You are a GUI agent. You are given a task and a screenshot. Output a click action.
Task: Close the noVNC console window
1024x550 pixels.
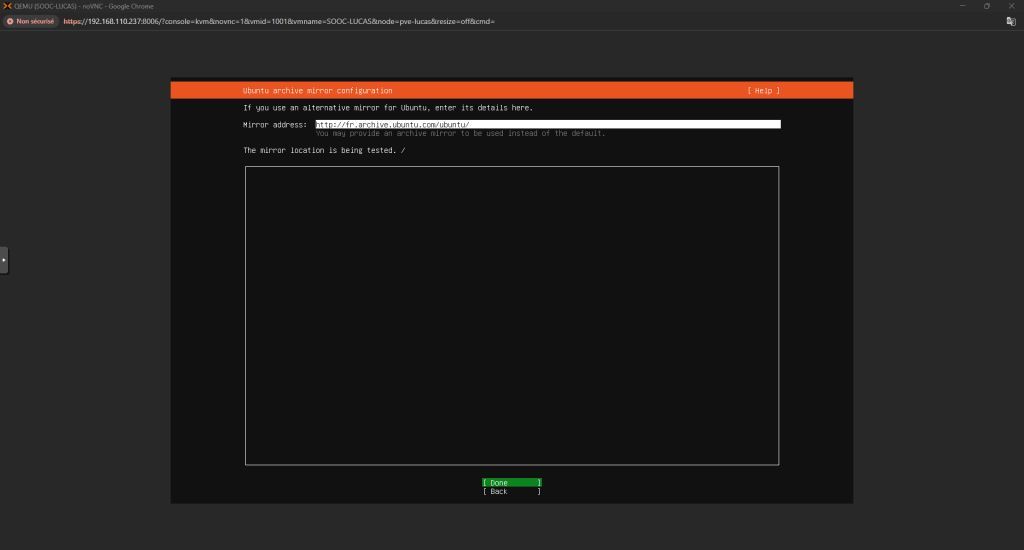(x=1011, y=6)
